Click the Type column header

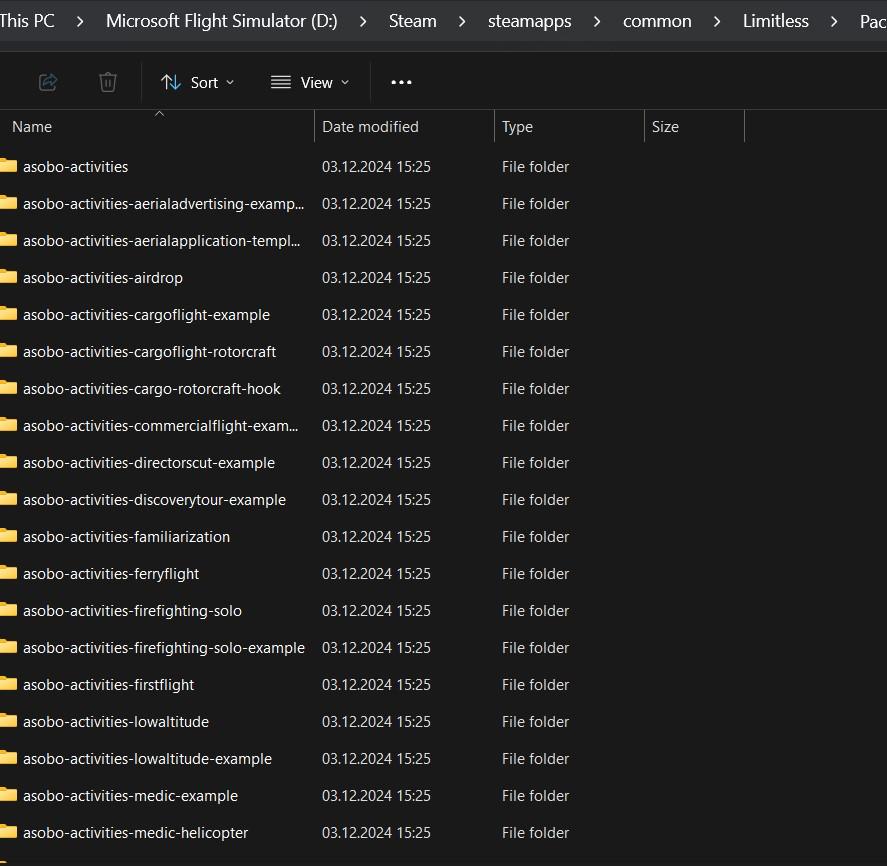pyautogui.click(x=517, y=127)
